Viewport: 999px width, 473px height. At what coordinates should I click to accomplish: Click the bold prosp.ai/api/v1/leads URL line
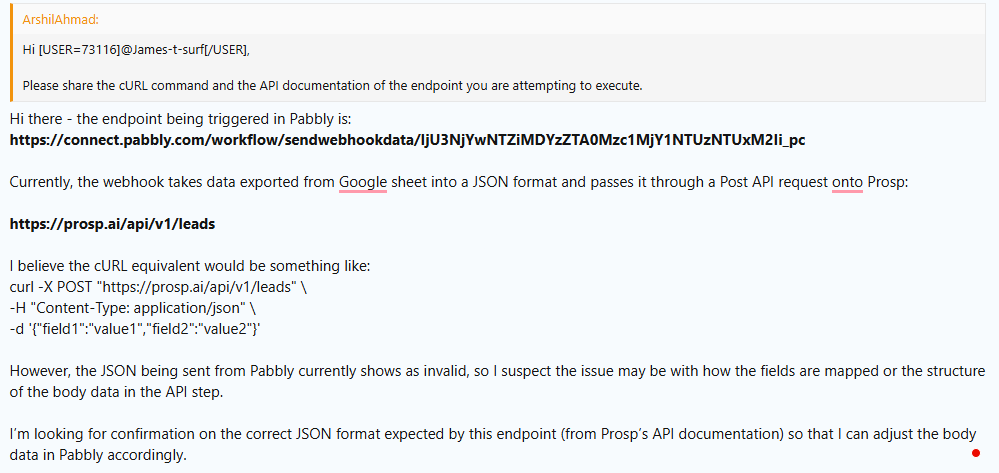click(112, 224)
